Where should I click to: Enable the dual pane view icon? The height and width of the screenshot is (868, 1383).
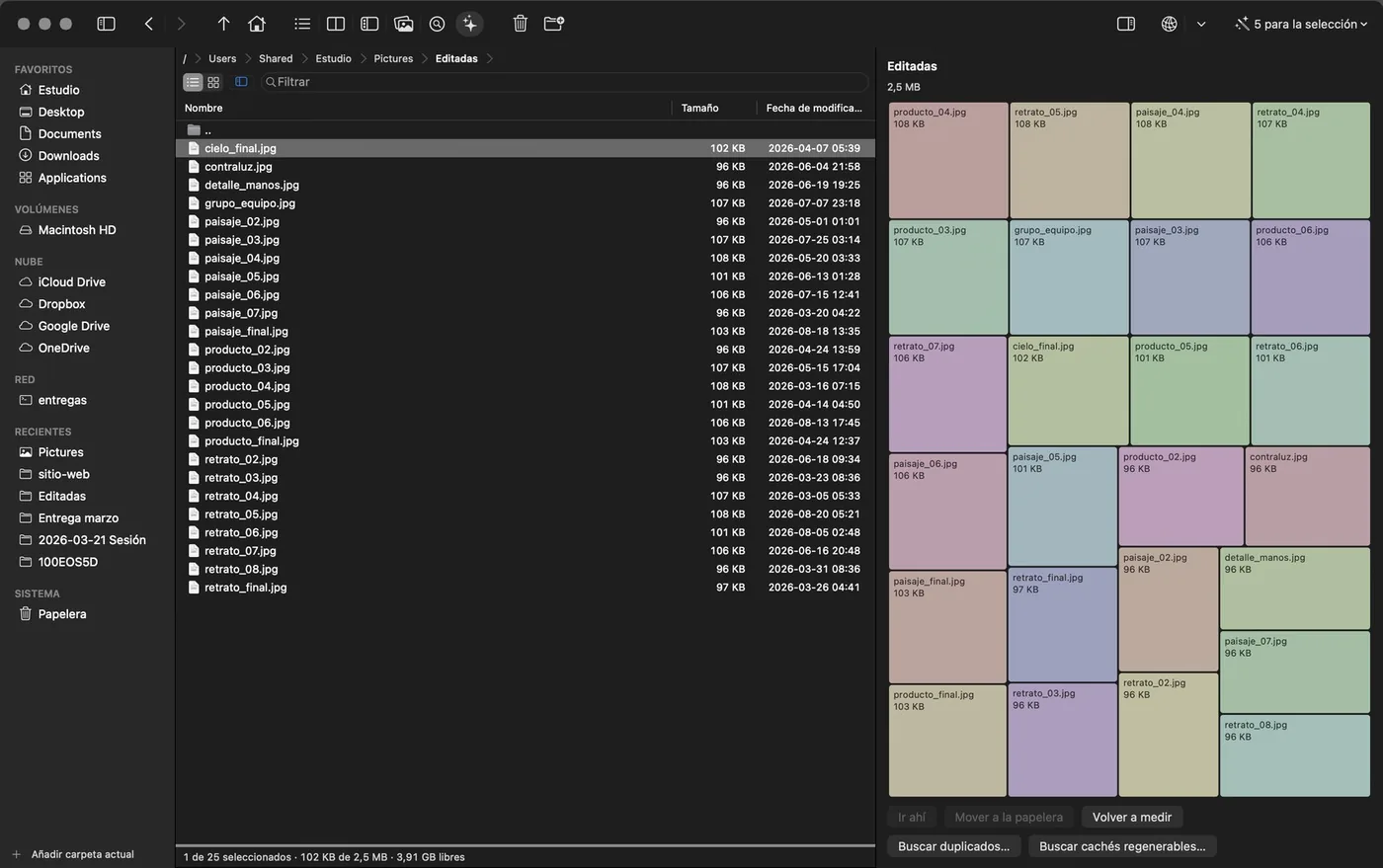point(336,24)
